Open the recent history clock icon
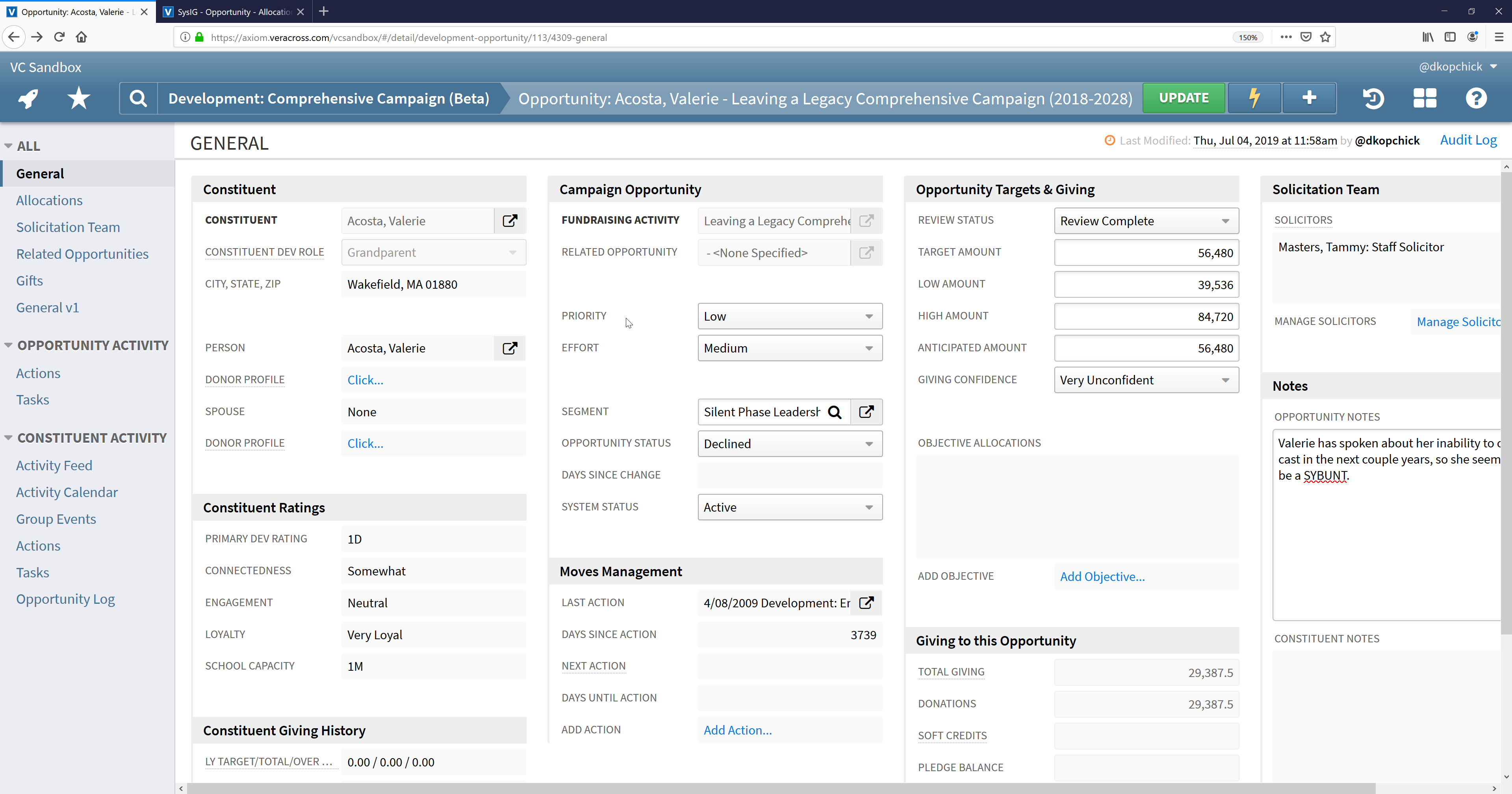 click(1373, 98)
